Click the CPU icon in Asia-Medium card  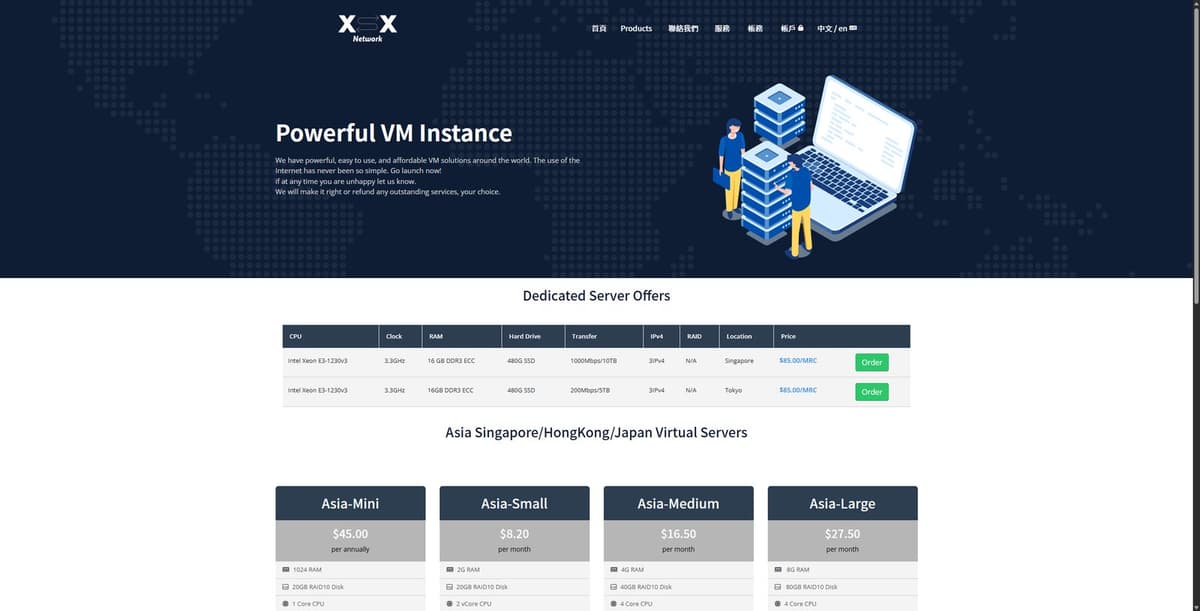coord(614,604)
